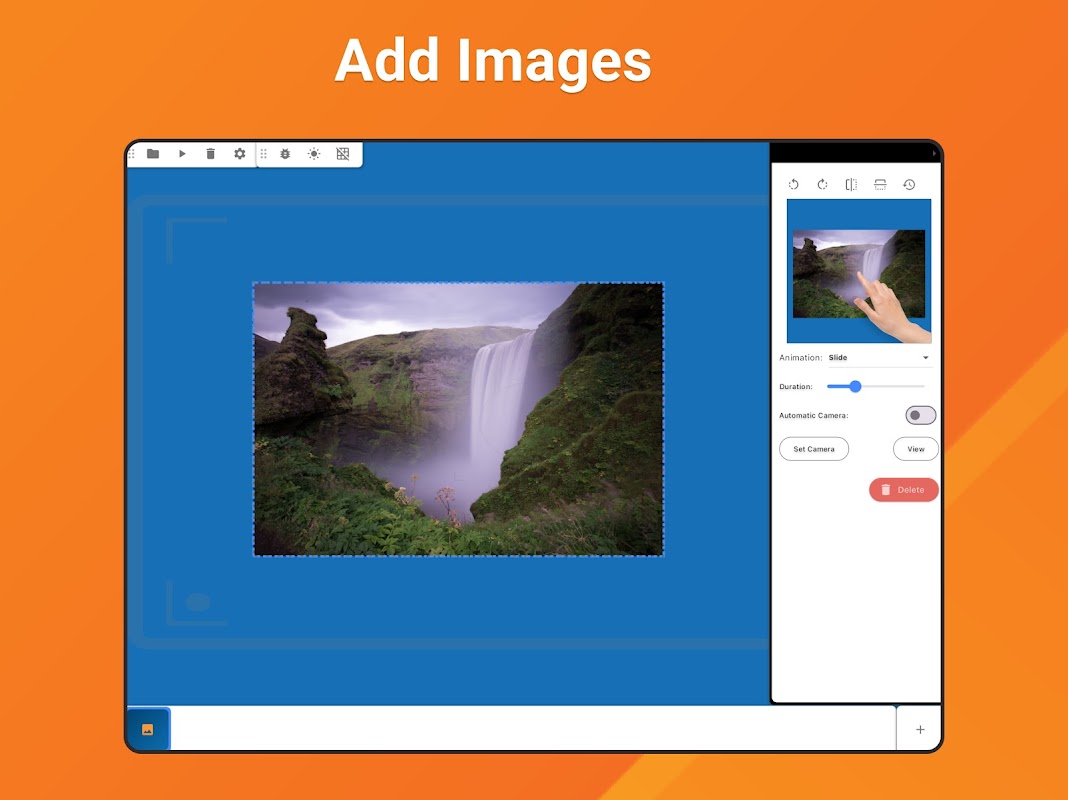Flip the image horizontally
The image size is (1068, 800).
851,185
